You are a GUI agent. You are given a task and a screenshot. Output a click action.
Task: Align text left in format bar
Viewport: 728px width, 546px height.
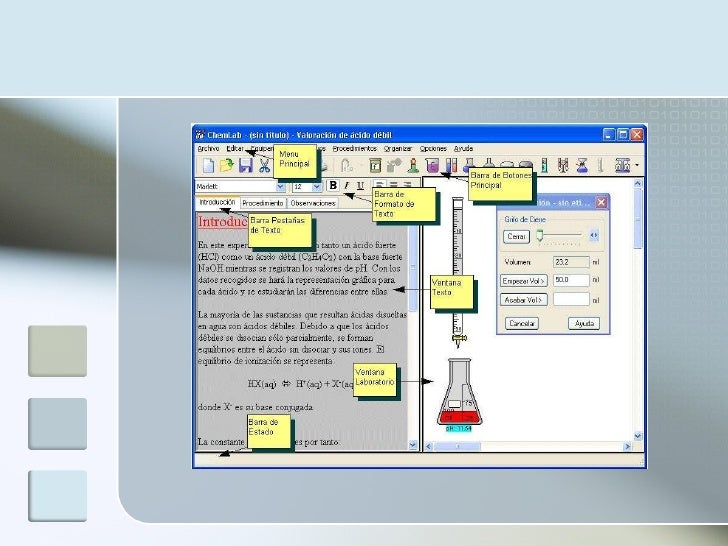(380, 184)
